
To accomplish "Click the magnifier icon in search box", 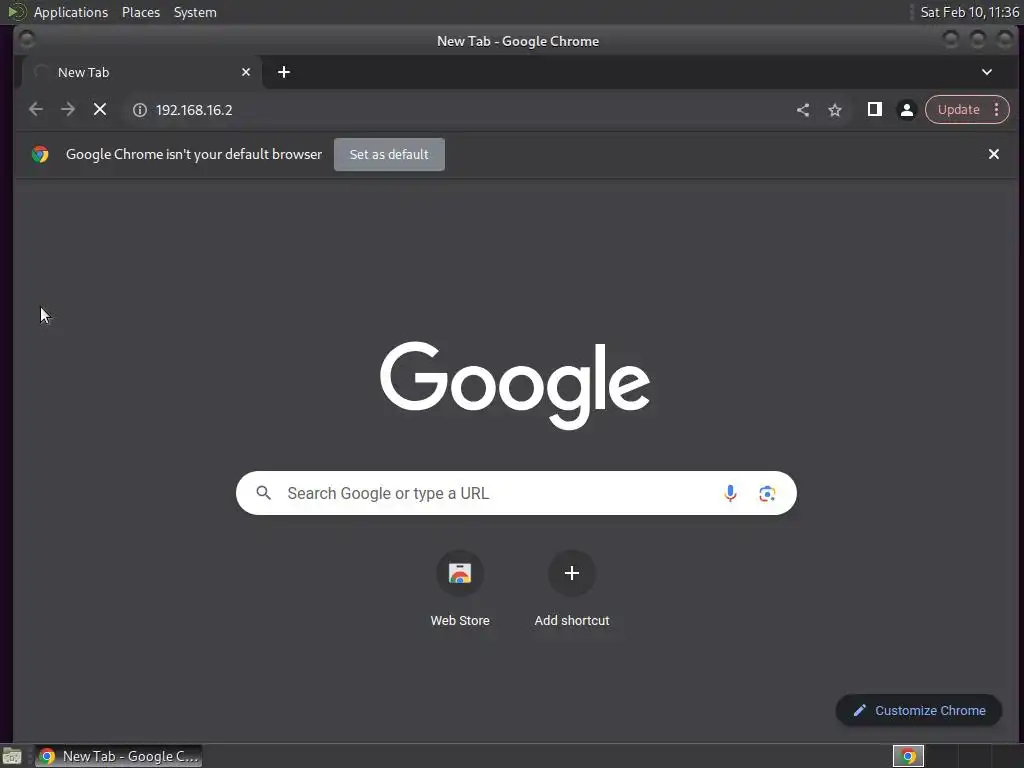I will click(x=264, y=493).
